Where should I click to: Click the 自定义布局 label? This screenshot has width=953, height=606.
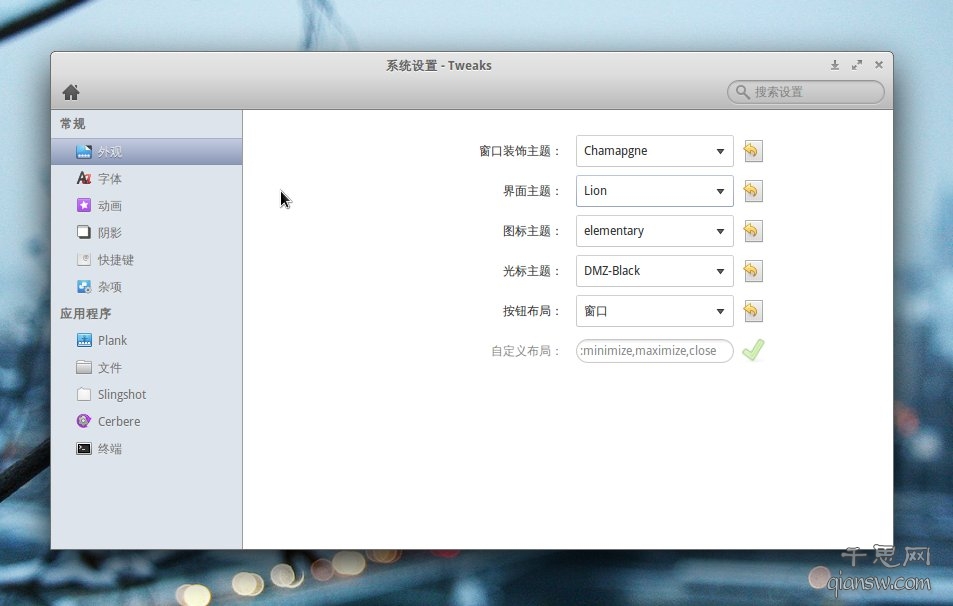tap(525, 351)
